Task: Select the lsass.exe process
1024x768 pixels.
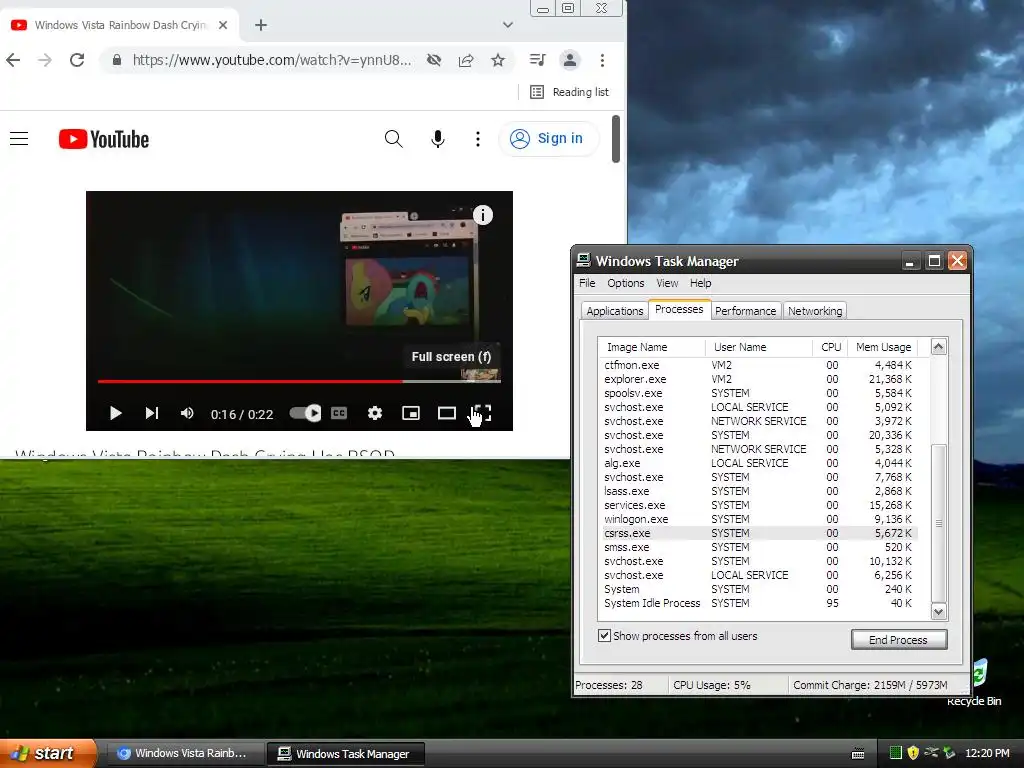Action: pyautogui.click(x=758, y=491)
